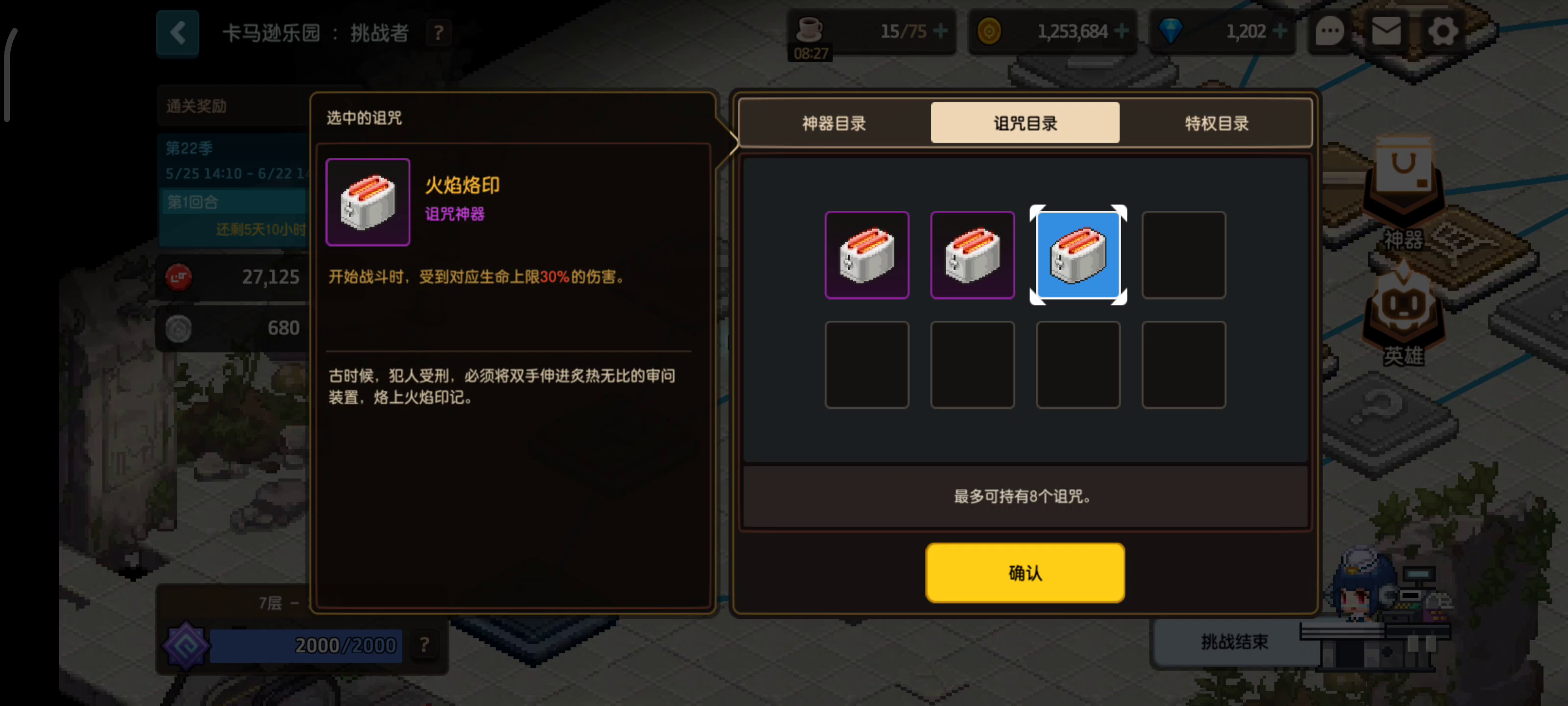Add blue gems with plus icon
The image size is (1568, 706).
pos(1280,30)
